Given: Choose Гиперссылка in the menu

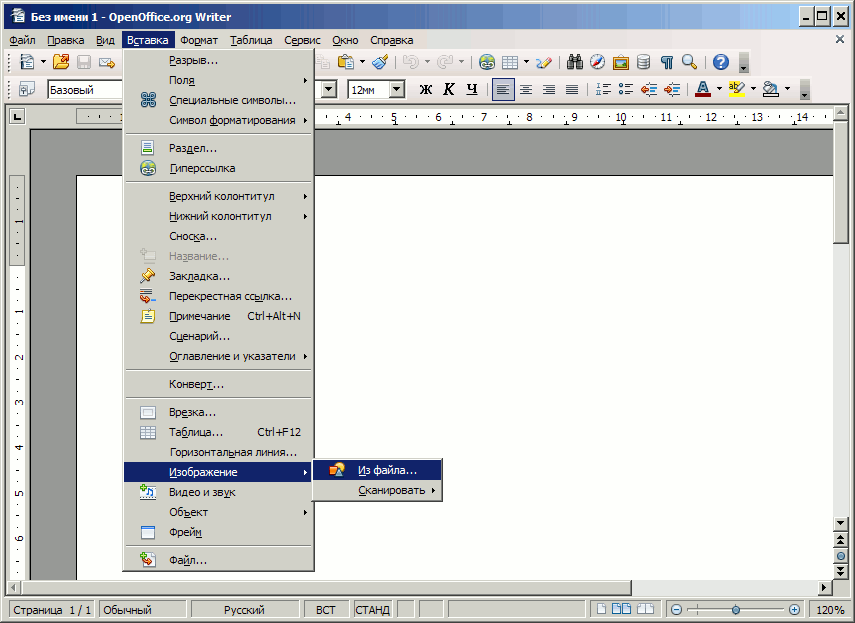Looking at the screenshot, I should [x=219, y=168].
